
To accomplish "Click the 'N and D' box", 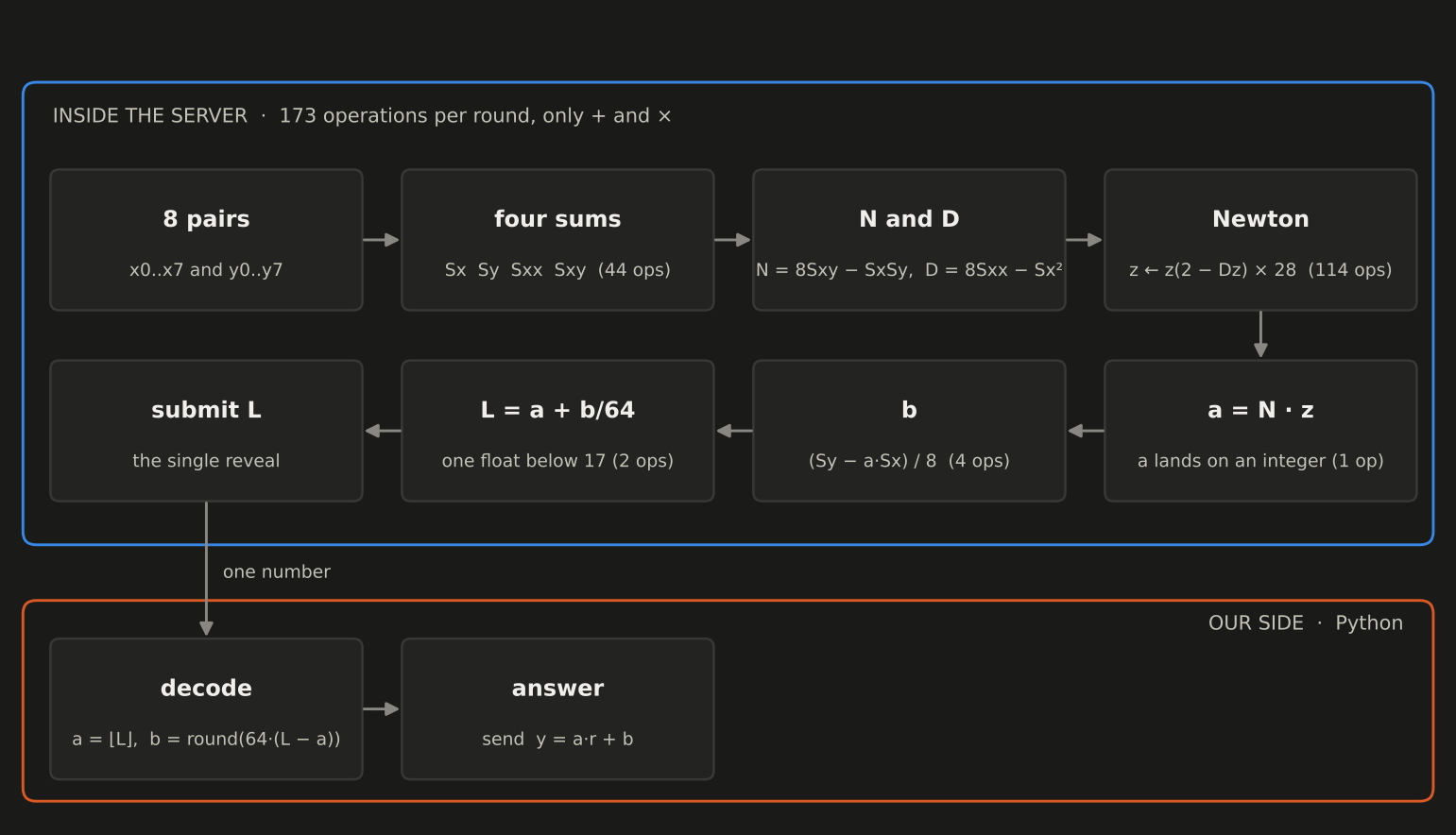I will tap(909, 240).
